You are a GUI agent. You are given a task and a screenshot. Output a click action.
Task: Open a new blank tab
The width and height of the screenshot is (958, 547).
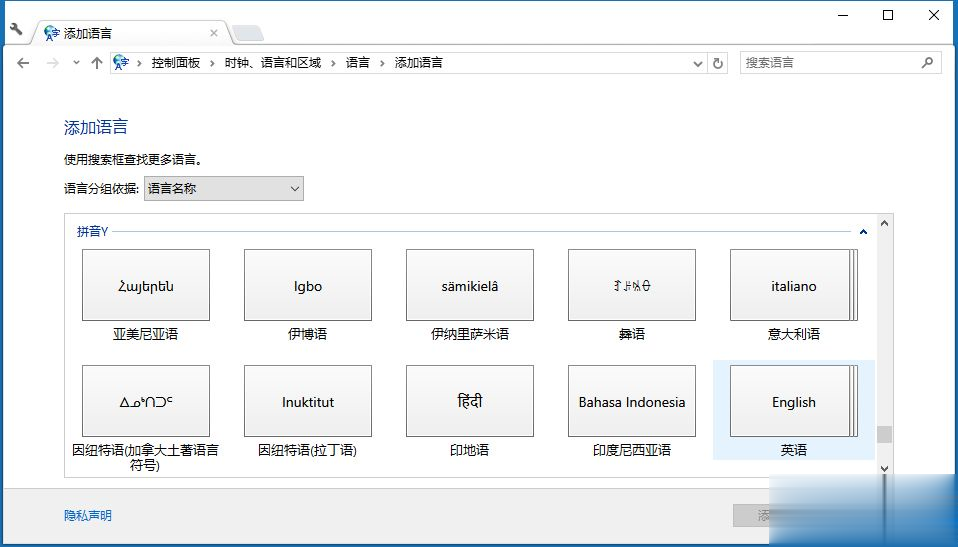click(x=247, y=33)
